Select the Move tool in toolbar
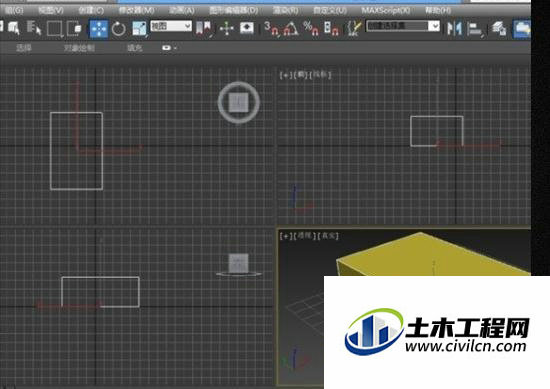This screenshot has height=389, width=550. coord(99,29)
